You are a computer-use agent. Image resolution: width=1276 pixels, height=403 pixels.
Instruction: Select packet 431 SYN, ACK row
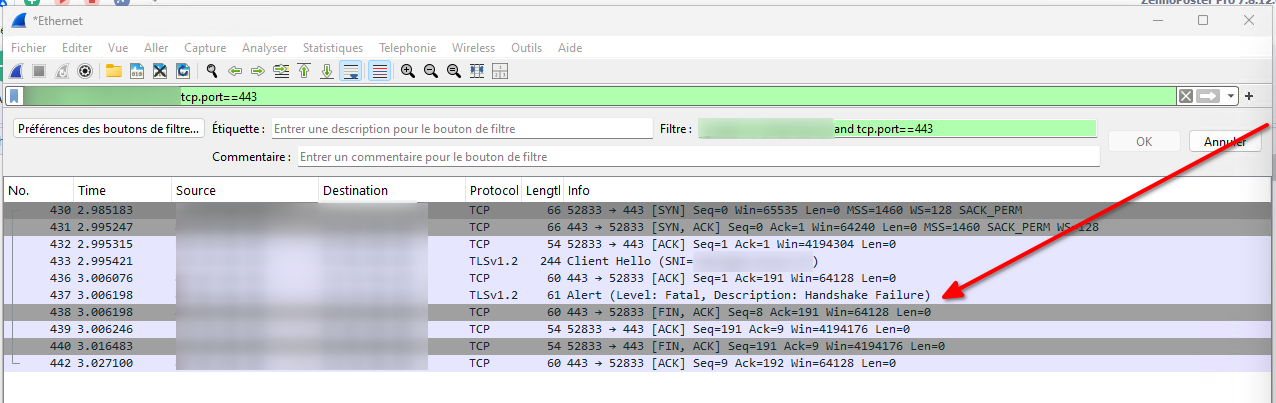(x=635, y=227)
